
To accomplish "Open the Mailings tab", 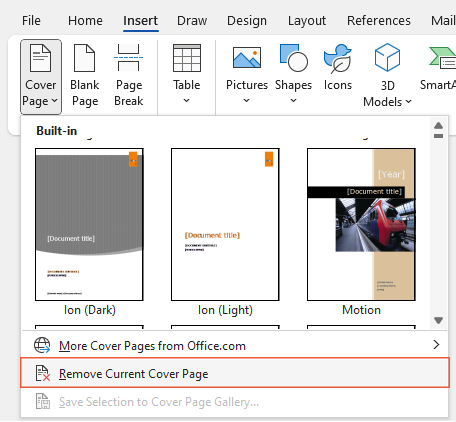I will pos(443,21).
